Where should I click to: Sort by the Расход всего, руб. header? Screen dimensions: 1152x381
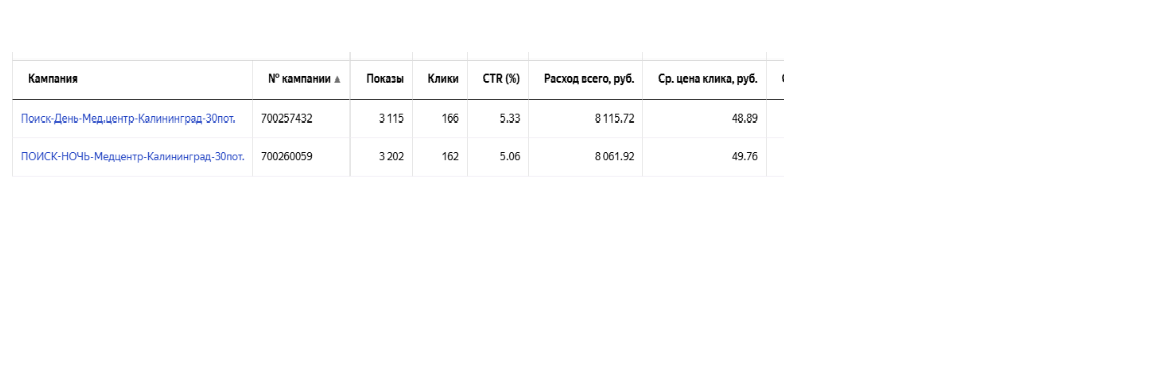tap(589, 79)
